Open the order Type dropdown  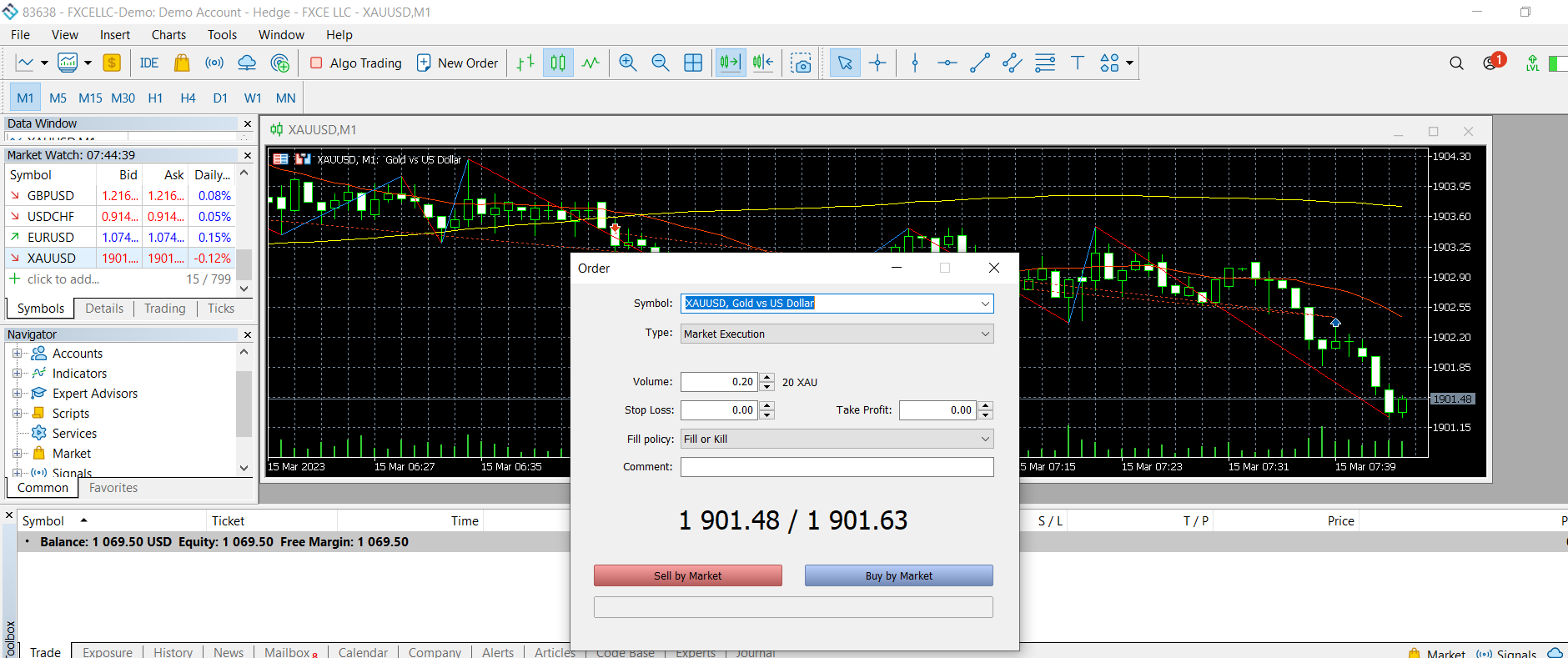click(837, 334)
